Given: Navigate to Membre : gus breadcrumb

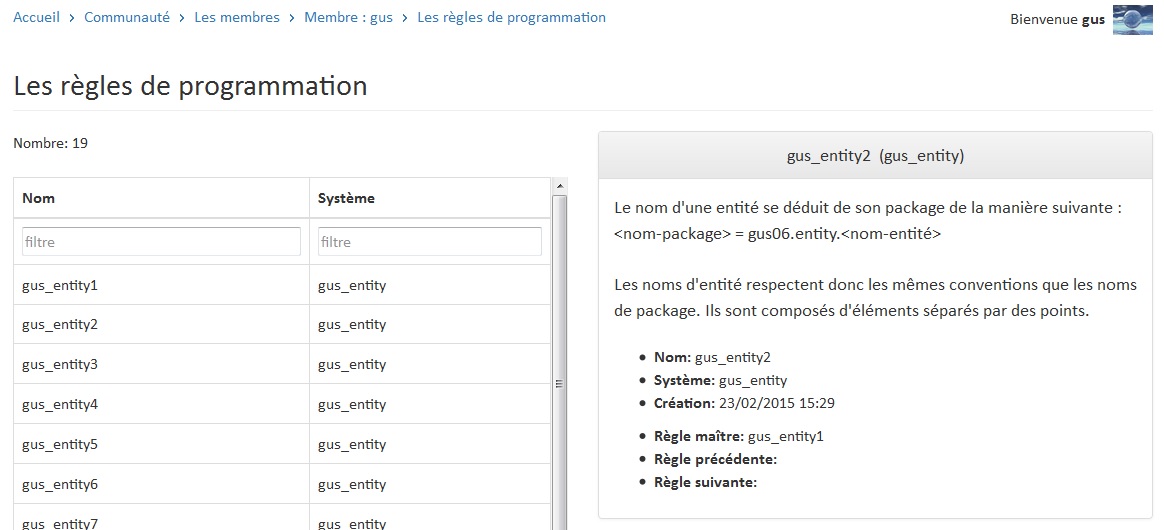Looking at the screenshot, I should (x=348, y=17).
